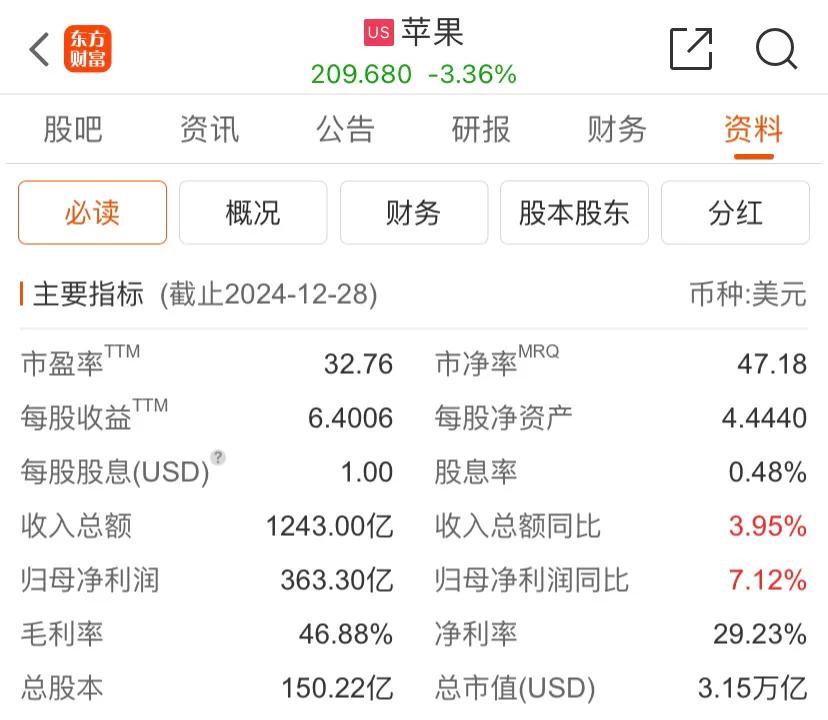Open the 公告 tab
The width and height of the screenshot is (828, 720).
pos(345,129)
